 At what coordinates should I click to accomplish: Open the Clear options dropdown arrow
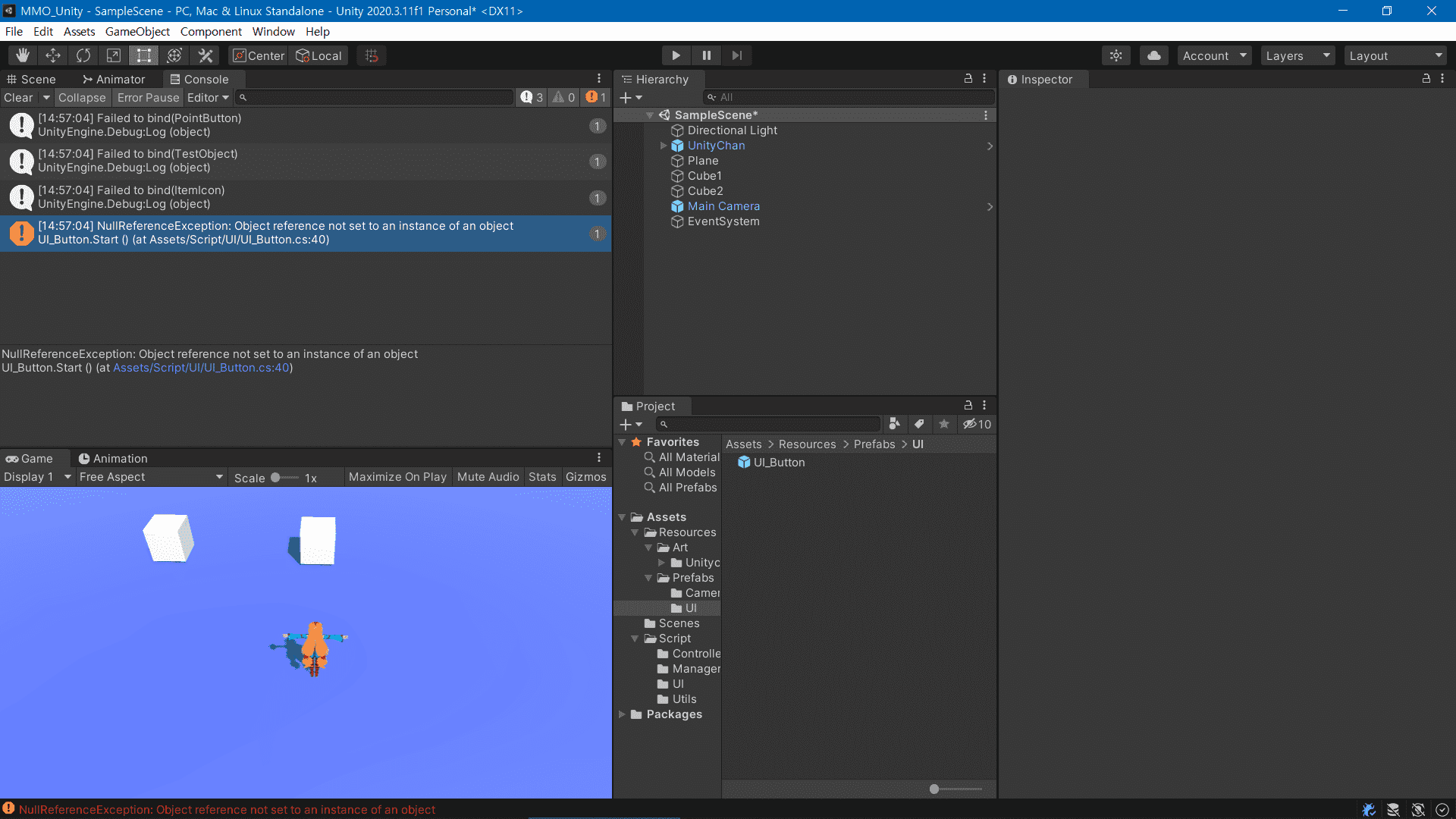click(46, 97)
